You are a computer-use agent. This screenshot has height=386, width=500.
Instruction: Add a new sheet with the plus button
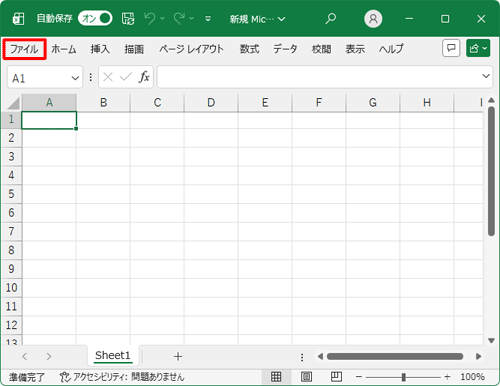pyautogui.click(x=178, y=356)
